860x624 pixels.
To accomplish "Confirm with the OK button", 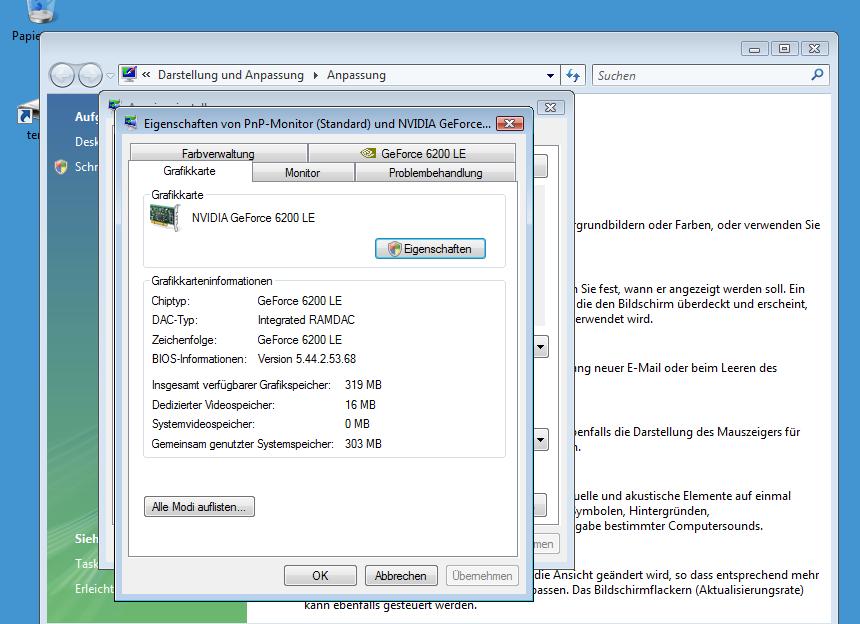I will [x=320, y=576].
